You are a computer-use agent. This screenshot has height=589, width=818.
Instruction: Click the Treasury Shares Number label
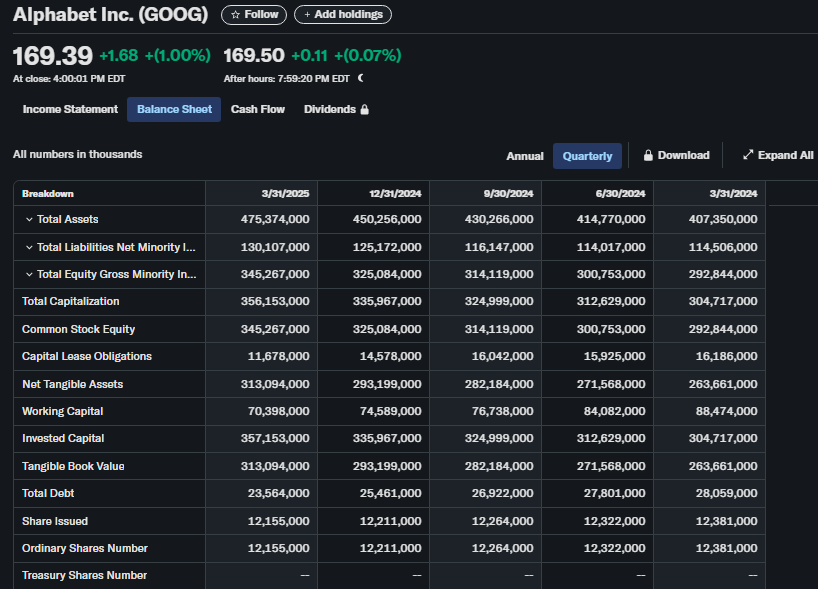(84, 575)
